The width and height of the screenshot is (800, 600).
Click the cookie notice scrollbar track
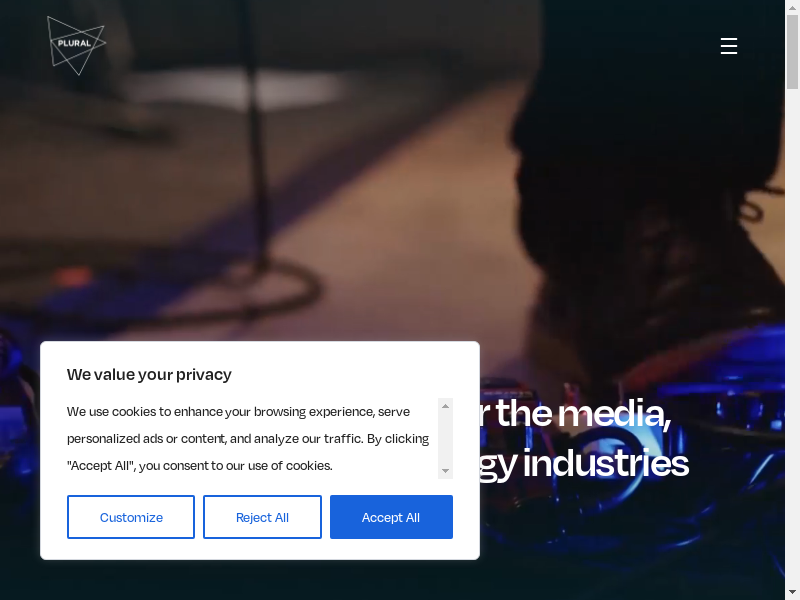(445, 439)
